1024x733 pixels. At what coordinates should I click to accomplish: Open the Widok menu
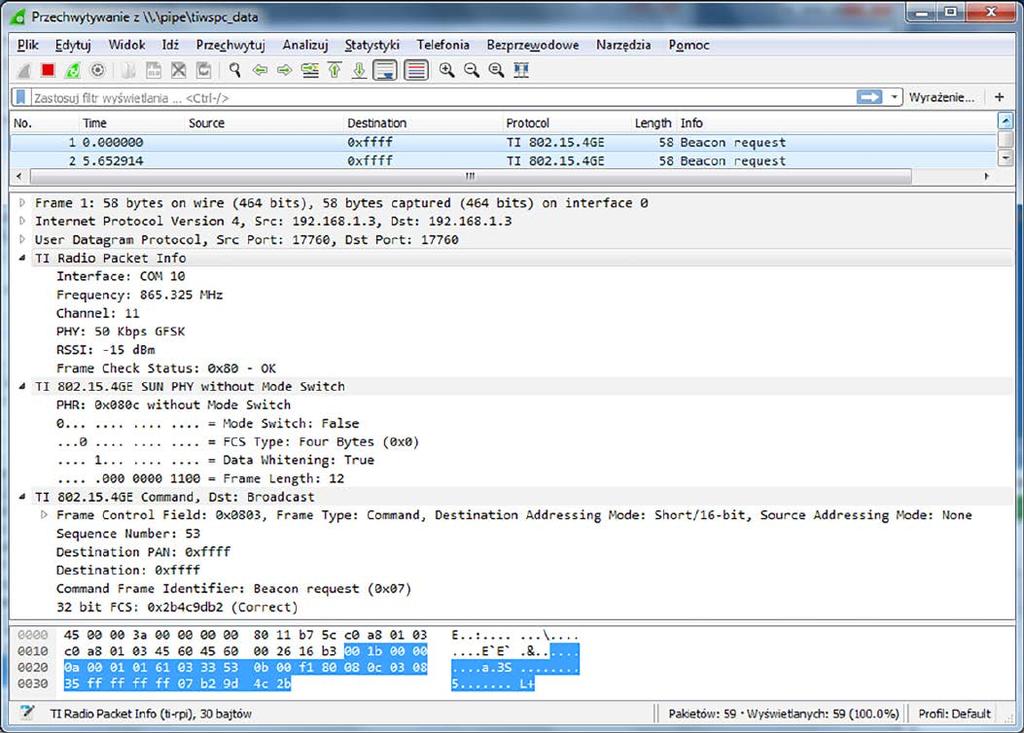pos(127,45)
